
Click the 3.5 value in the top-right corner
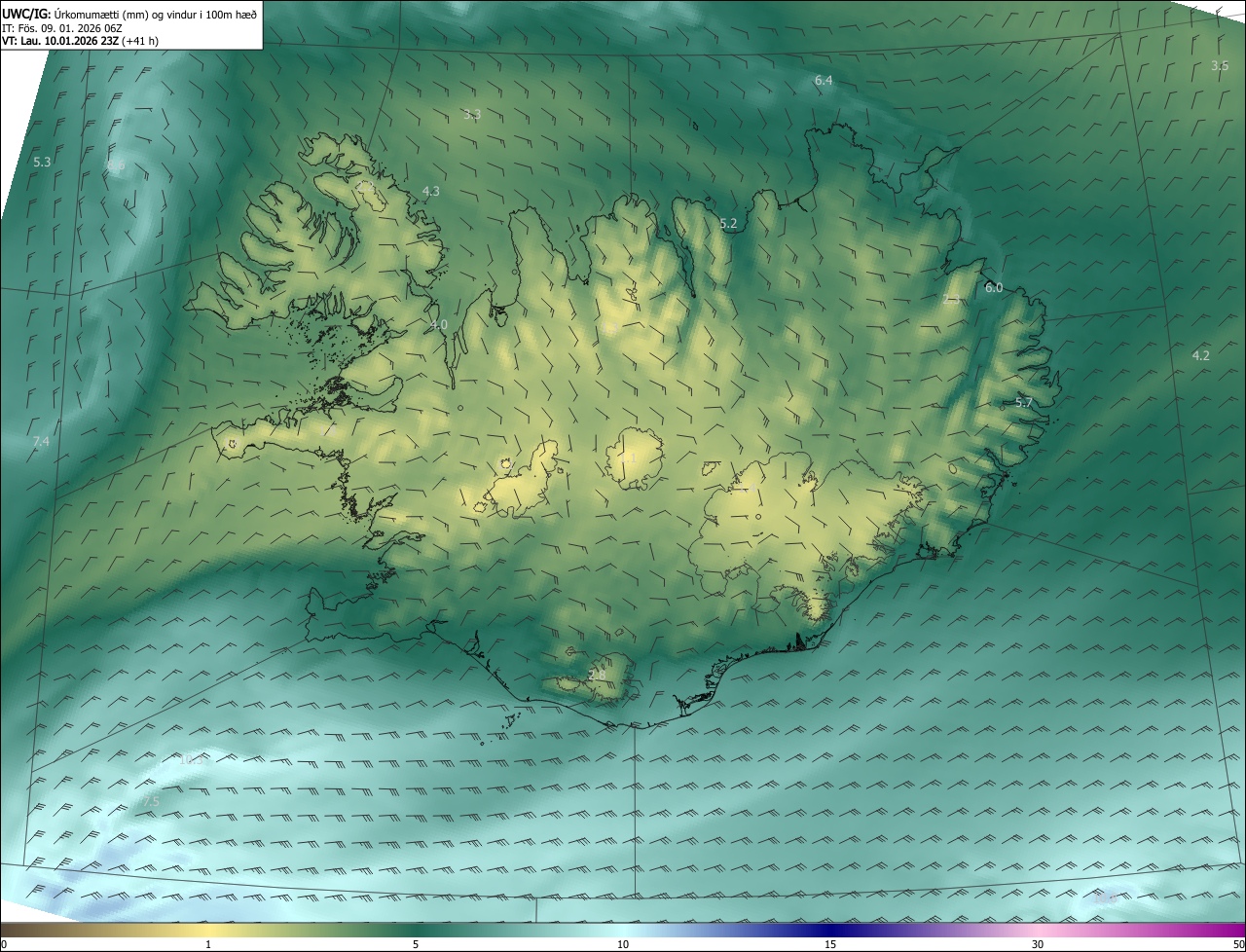(x=1220, y=66)
